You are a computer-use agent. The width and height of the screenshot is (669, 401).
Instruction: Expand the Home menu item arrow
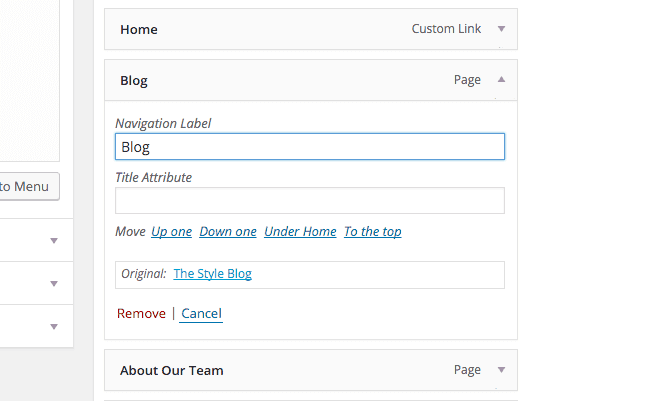[501, 29]
